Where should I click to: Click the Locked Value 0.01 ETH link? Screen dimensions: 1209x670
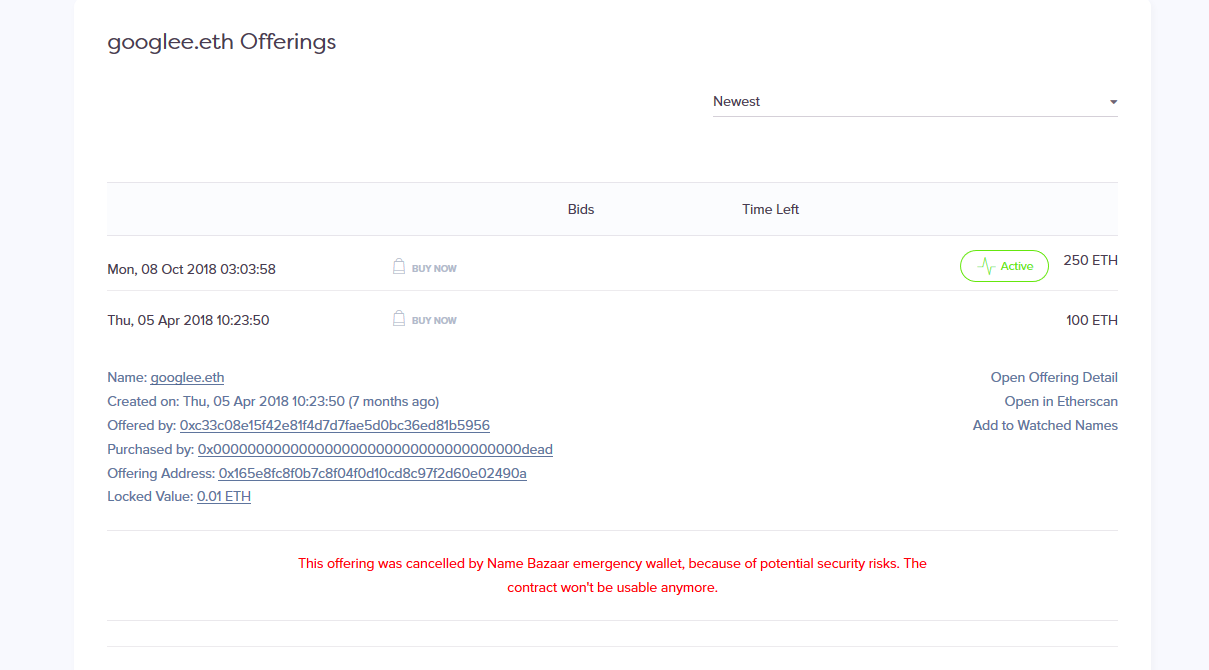(224, 497)
